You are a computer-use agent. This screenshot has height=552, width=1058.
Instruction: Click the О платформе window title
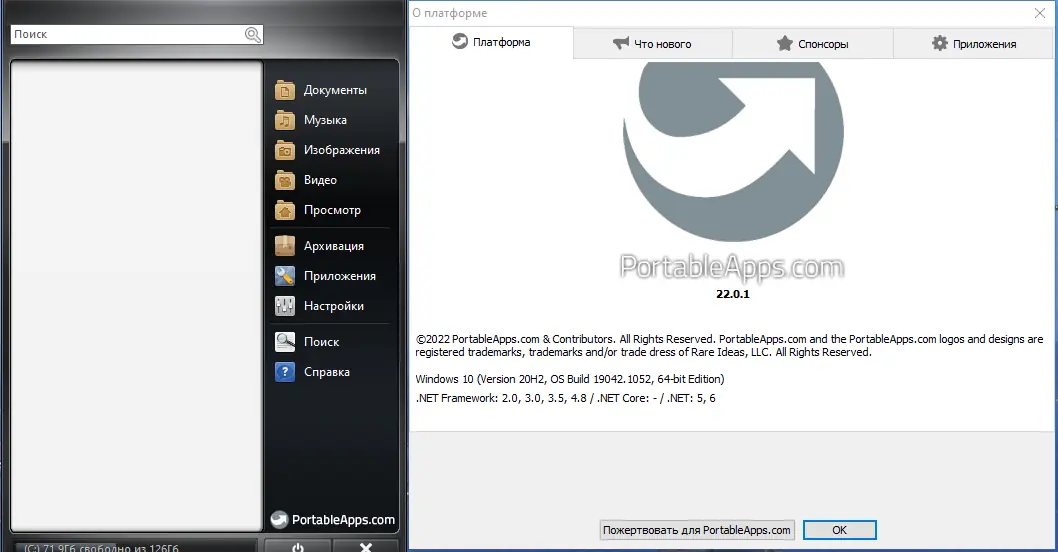(x=450, y=13)
